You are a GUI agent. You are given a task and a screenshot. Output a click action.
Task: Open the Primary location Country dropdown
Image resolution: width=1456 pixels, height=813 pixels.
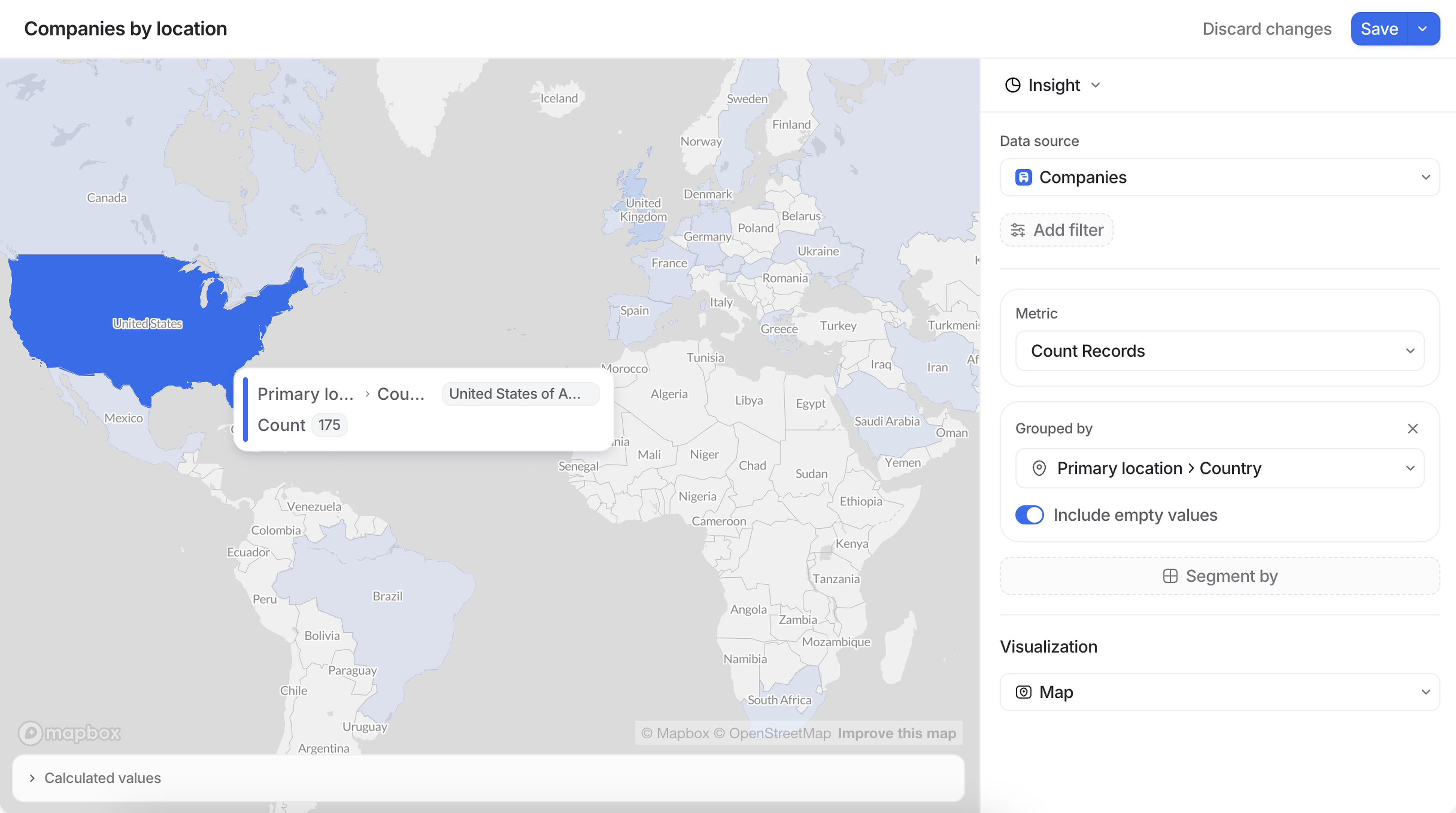[1219, 468]
